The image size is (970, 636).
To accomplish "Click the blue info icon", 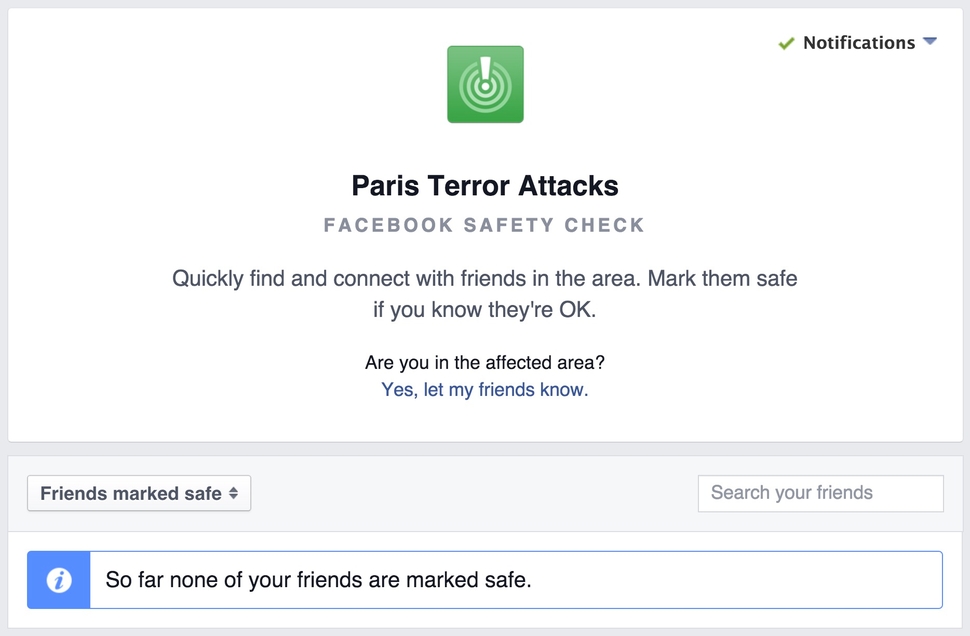I will pyautogui.click(x=59, y=580).
